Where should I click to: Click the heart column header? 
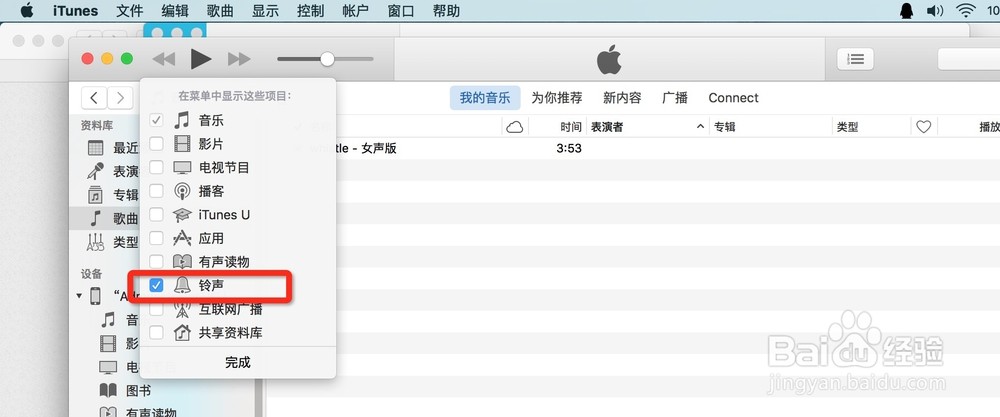coord(923,127)
